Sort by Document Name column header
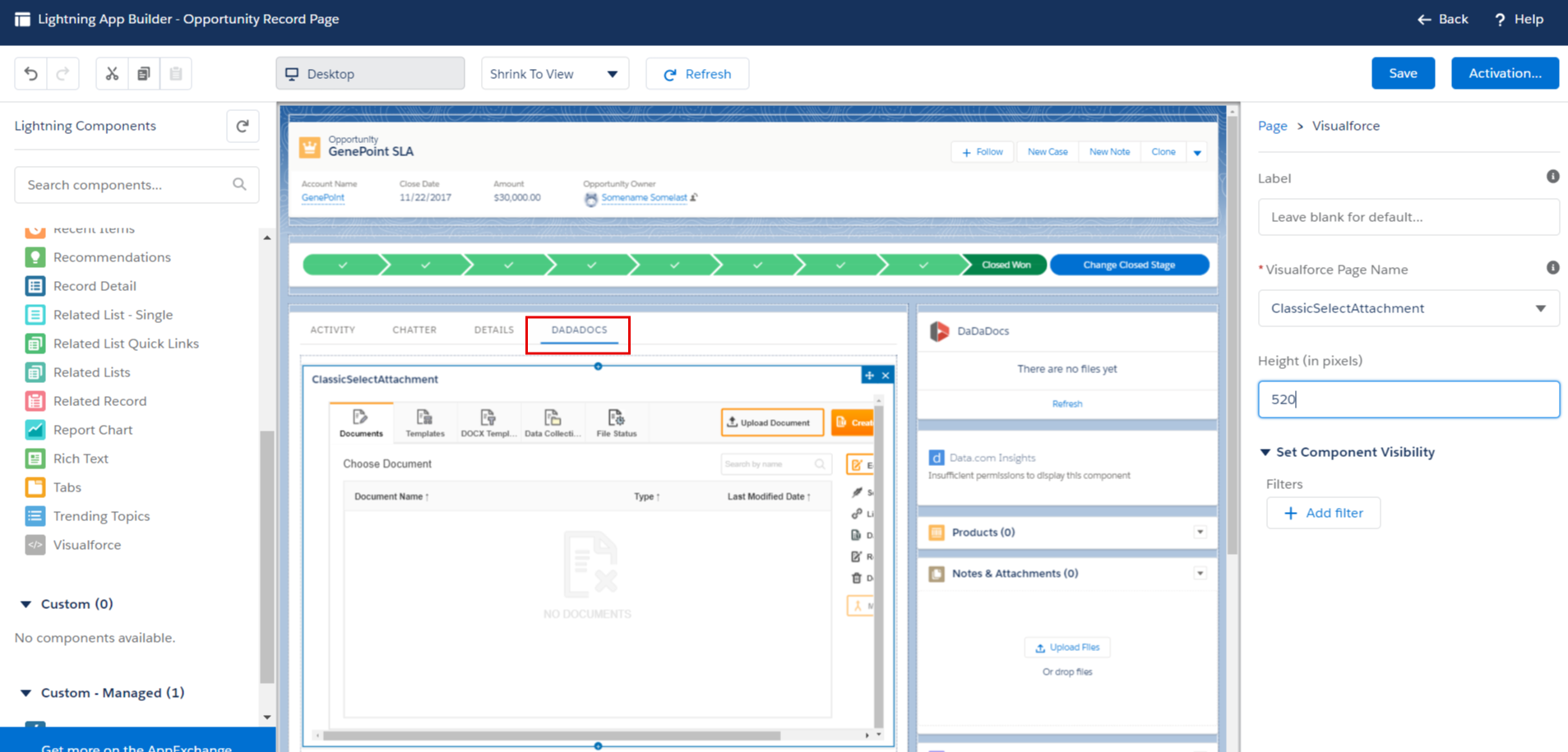 (x=391, y=496)
